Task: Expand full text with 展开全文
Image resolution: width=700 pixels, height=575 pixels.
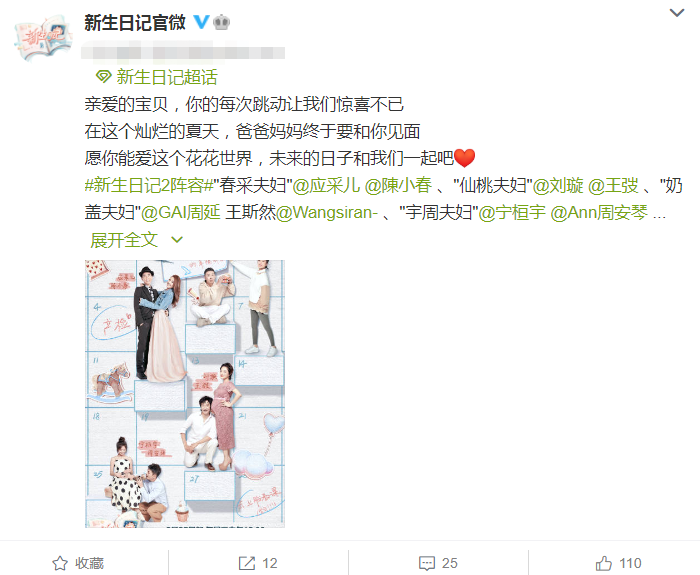Action: click(x=124, y=240)
